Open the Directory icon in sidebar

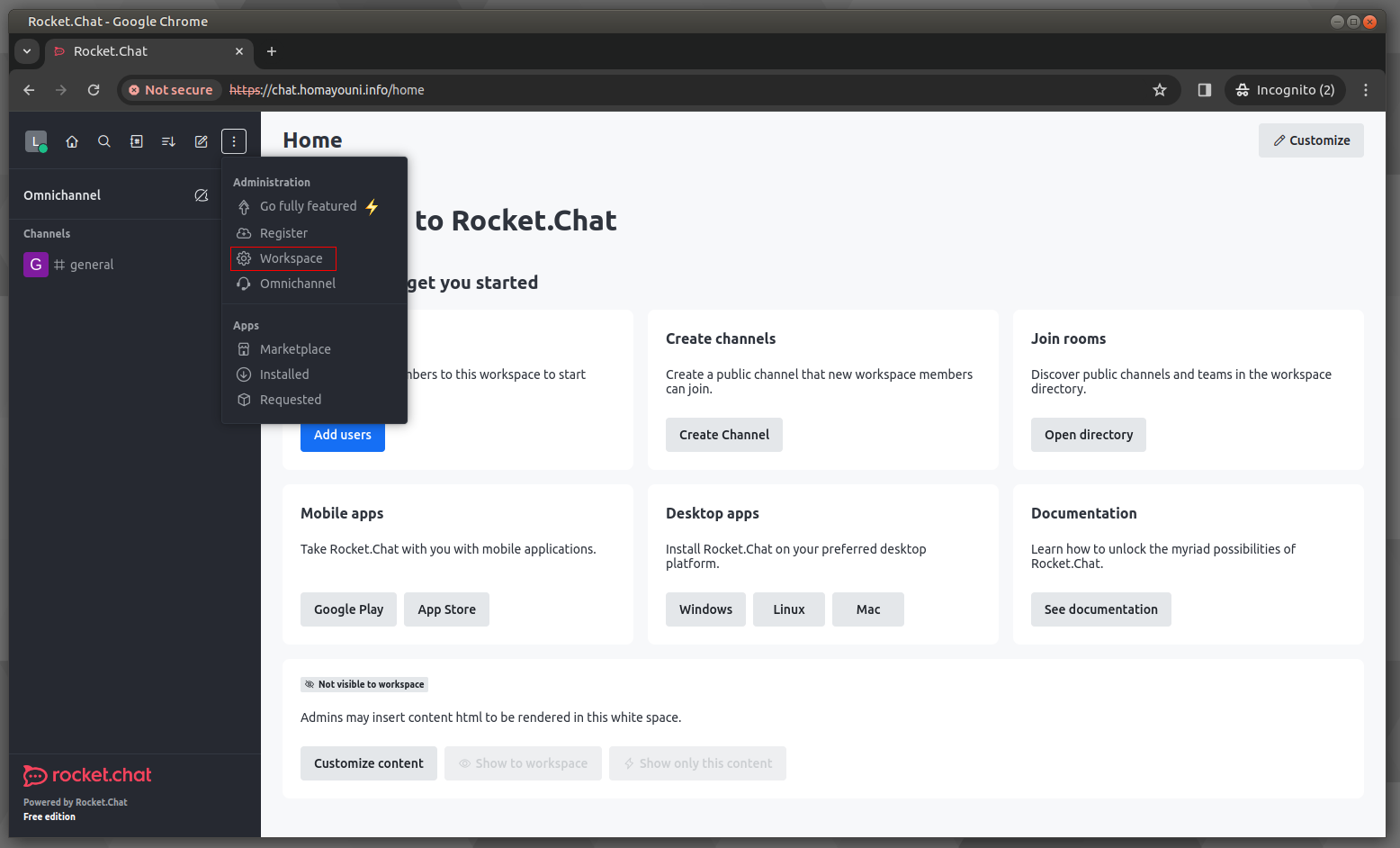137,141
